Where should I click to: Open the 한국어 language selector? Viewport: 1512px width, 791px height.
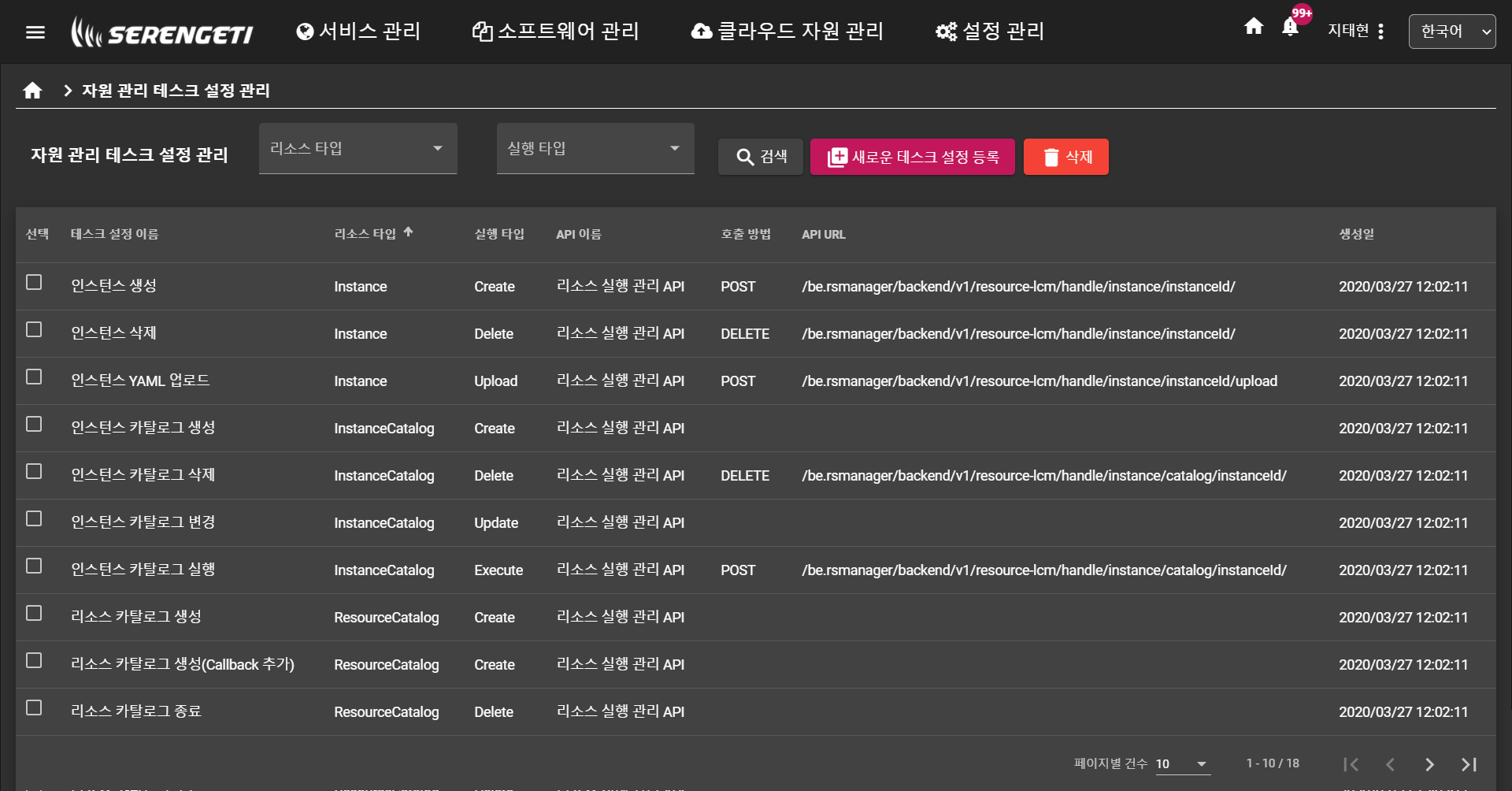[x=1451, y=32]
